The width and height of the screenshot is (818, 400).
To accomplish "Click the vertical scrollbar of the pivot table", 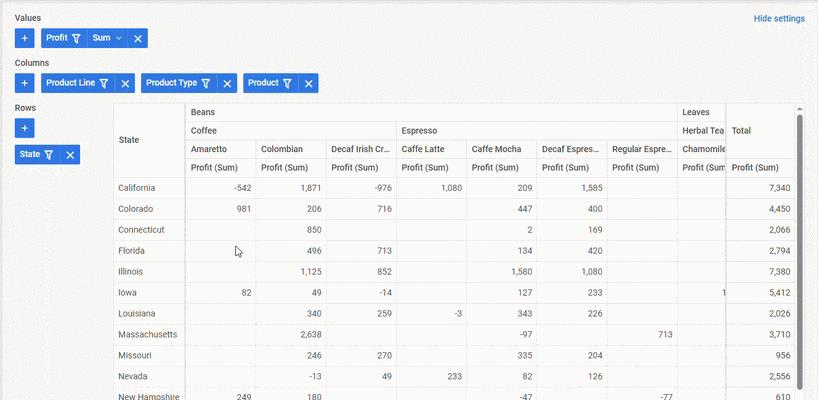I will 799,251.
